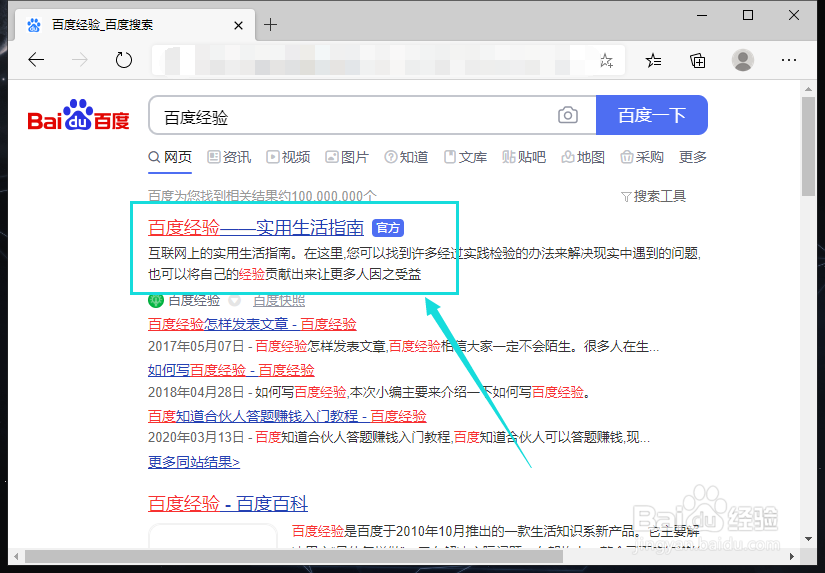This screenshot has width=825, height=573.
Task: Add page to favorites with star icon
Action: pos(606,61)
